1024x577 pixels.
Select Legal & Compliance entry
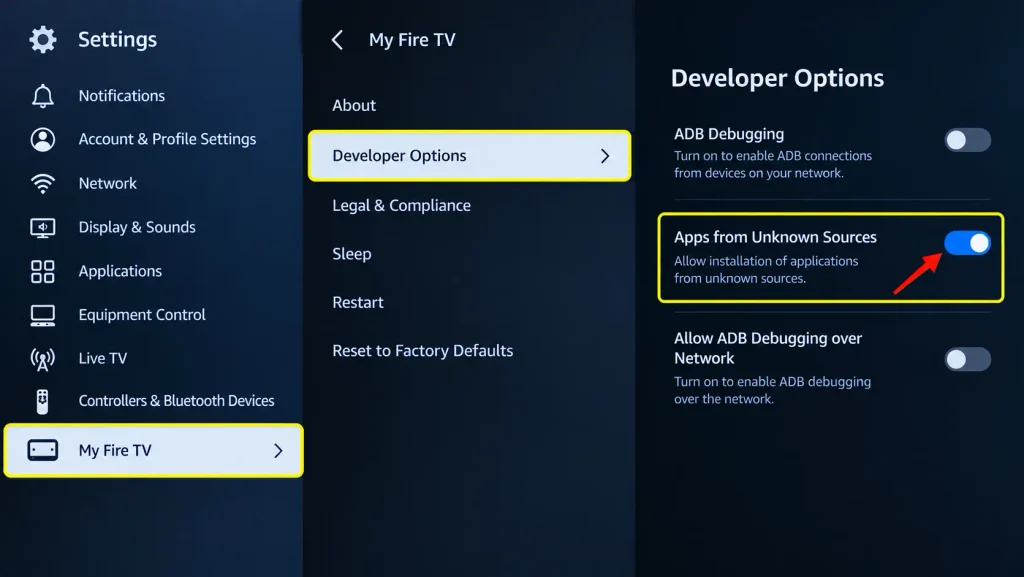402,206
